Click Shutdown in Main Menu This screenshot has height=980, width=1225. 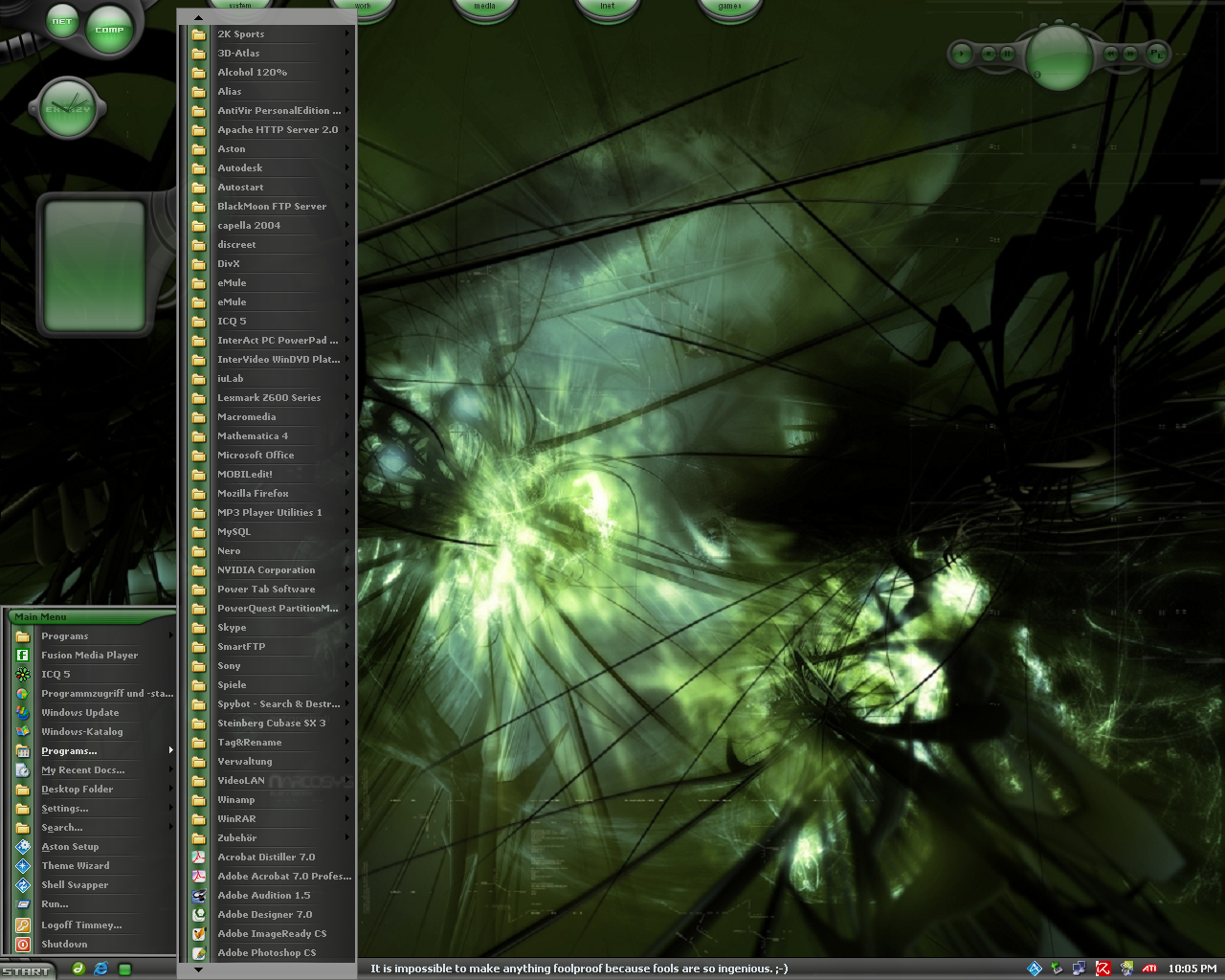pos(93,945)
